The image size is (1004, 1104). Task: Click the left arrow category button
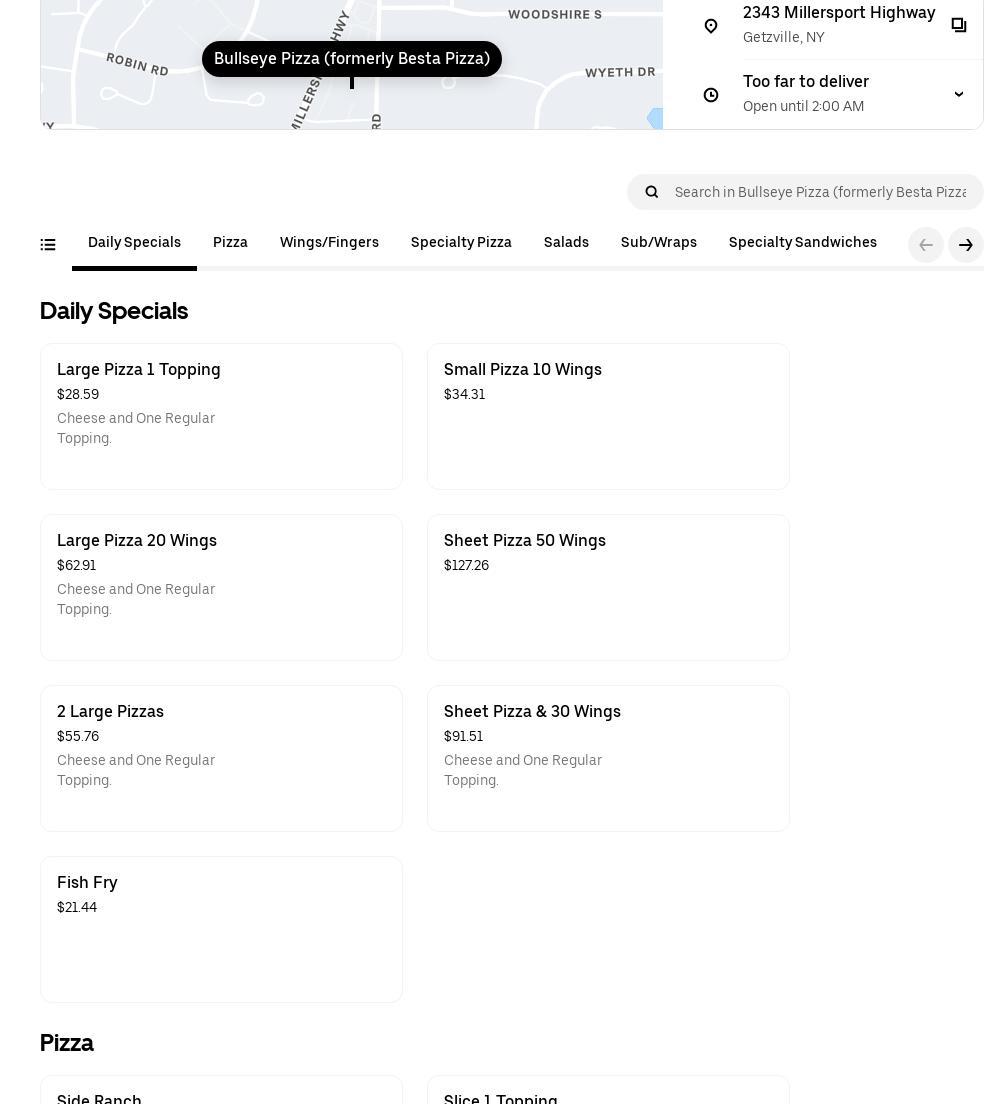(x=925, y=245)
